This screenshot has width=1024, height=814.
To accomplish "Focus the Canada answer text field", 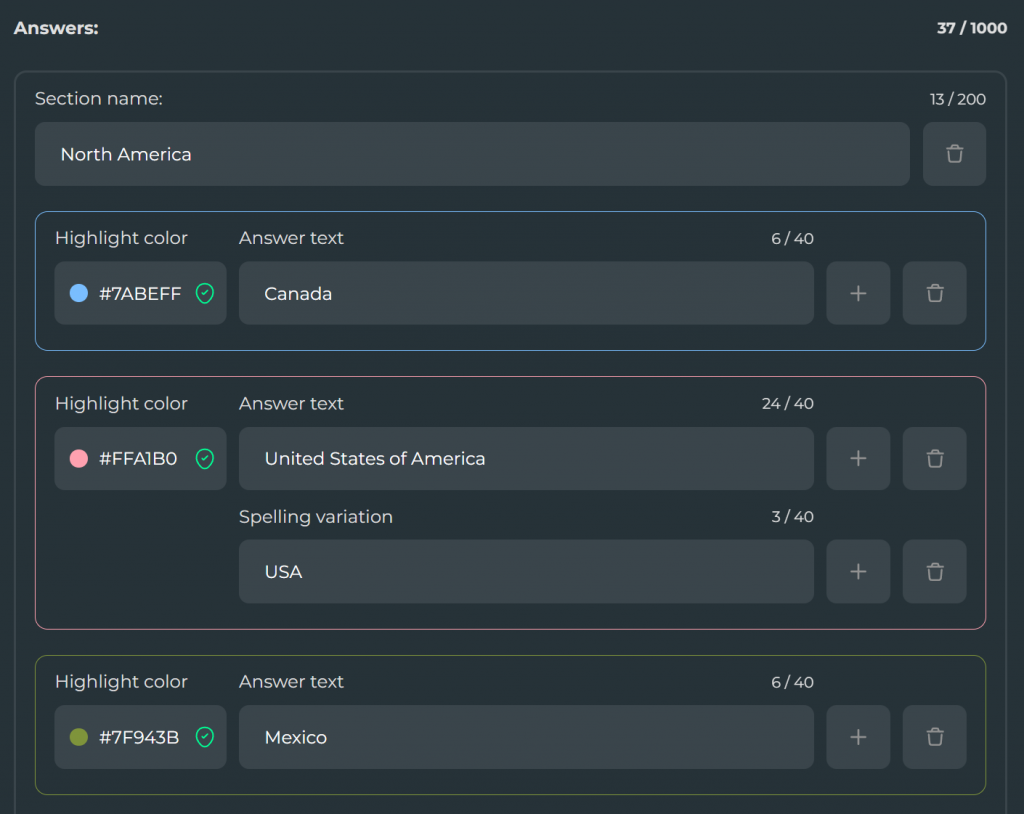I will 525,293.
